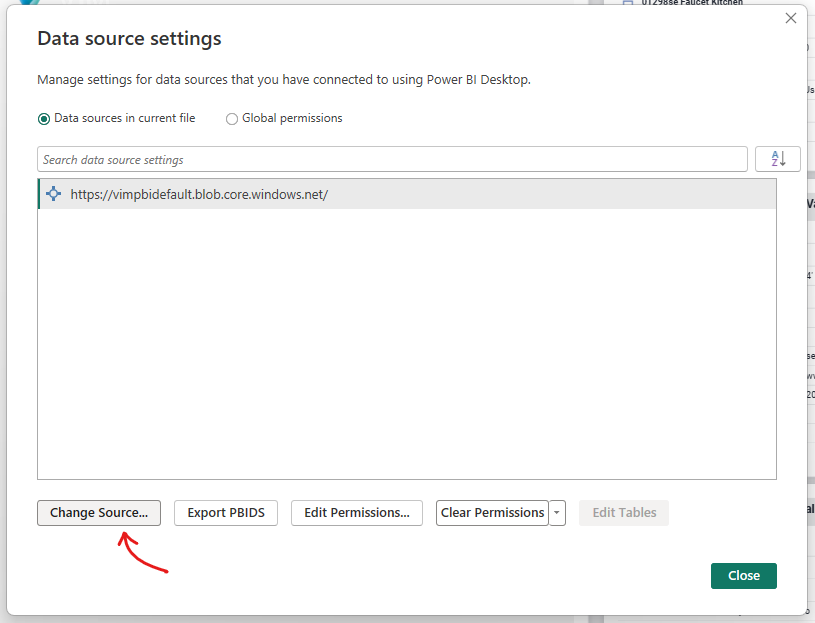
Task: Select the vimpbidefault.blob.core.windows.net URL entry
Action: click(x=199, y=195)
